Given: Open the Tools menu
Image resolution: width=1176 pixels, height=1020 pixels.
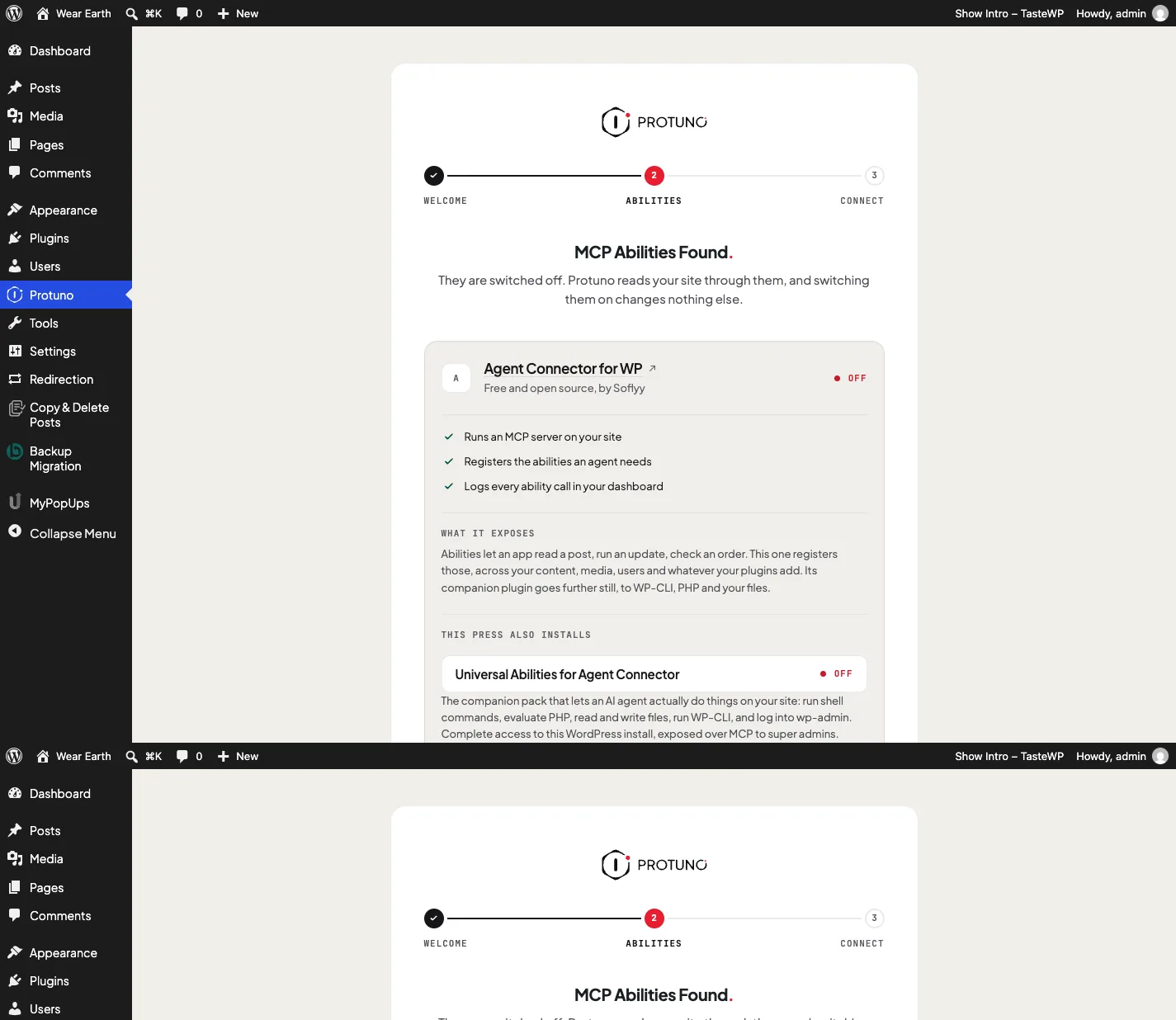Looking at the screenshot, I should [x=66, y=323].
